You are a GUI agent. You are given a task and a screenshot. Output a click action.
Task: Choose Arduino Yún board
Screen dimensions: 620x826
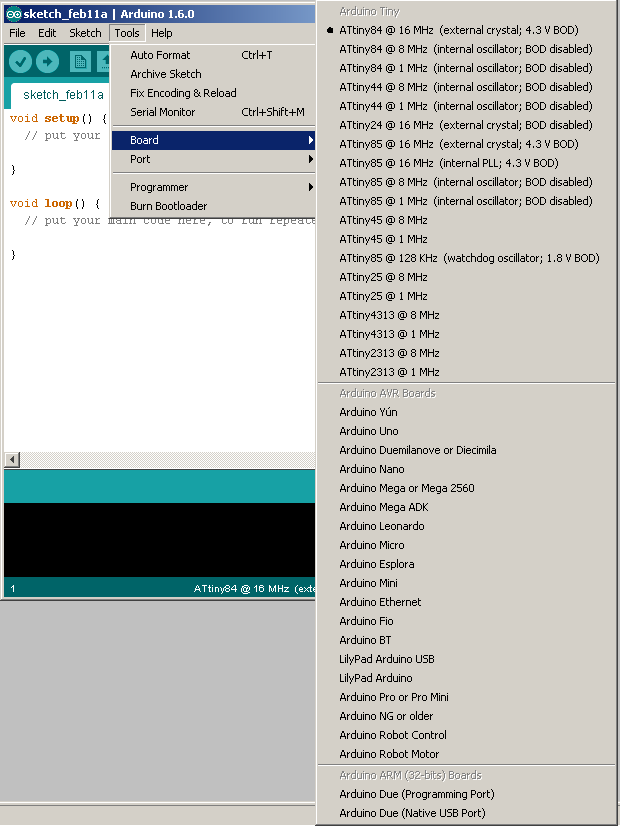466,412
